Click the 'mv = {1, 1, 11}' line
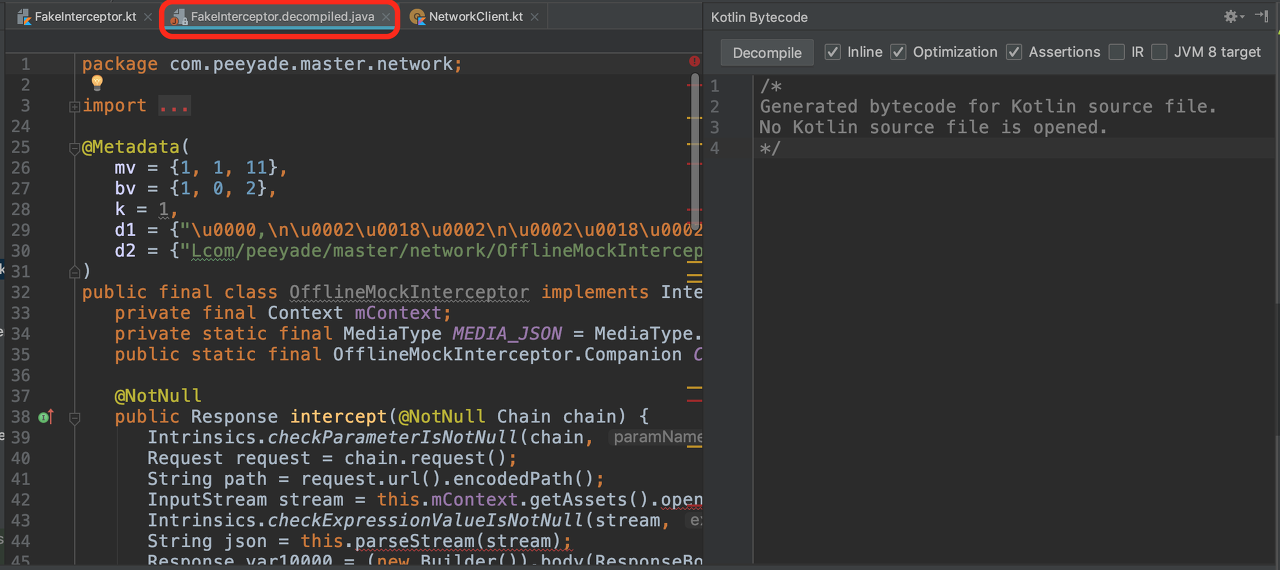This screenshot has height=570, width=1280. click(x=201, y=168)
